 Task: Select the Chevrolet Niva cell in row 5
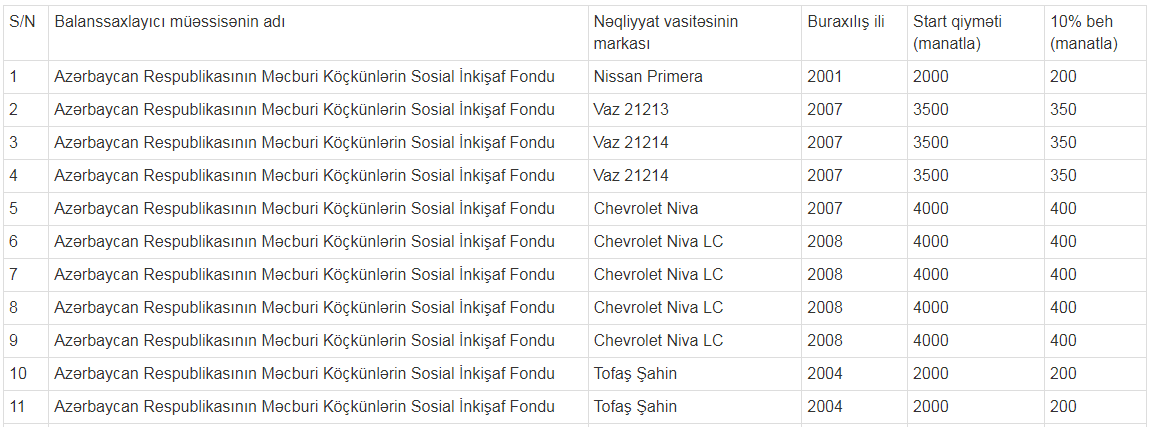pos(646,209)
